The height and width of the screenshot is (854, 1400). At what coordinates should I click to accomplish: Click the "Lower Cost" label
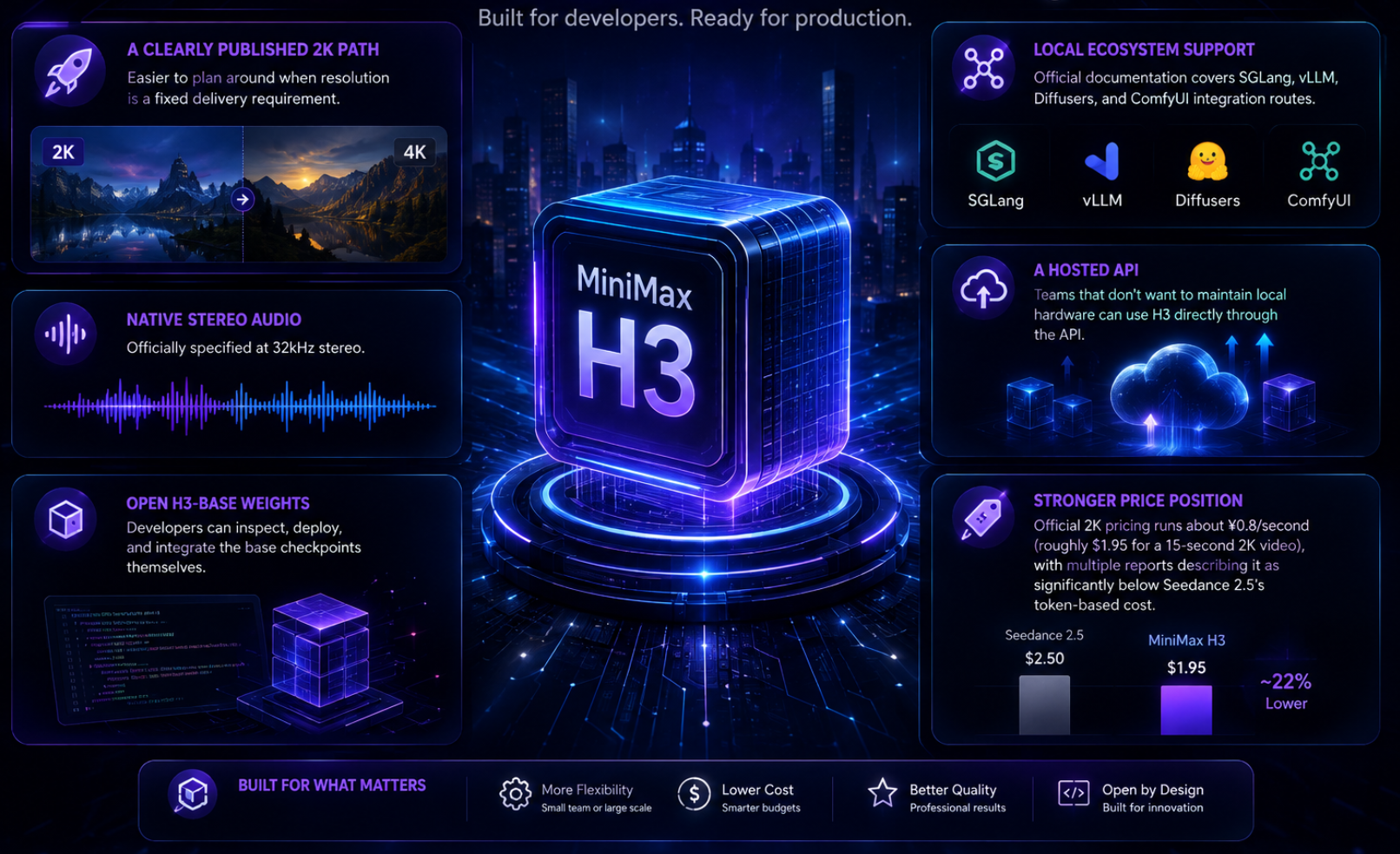757,790
